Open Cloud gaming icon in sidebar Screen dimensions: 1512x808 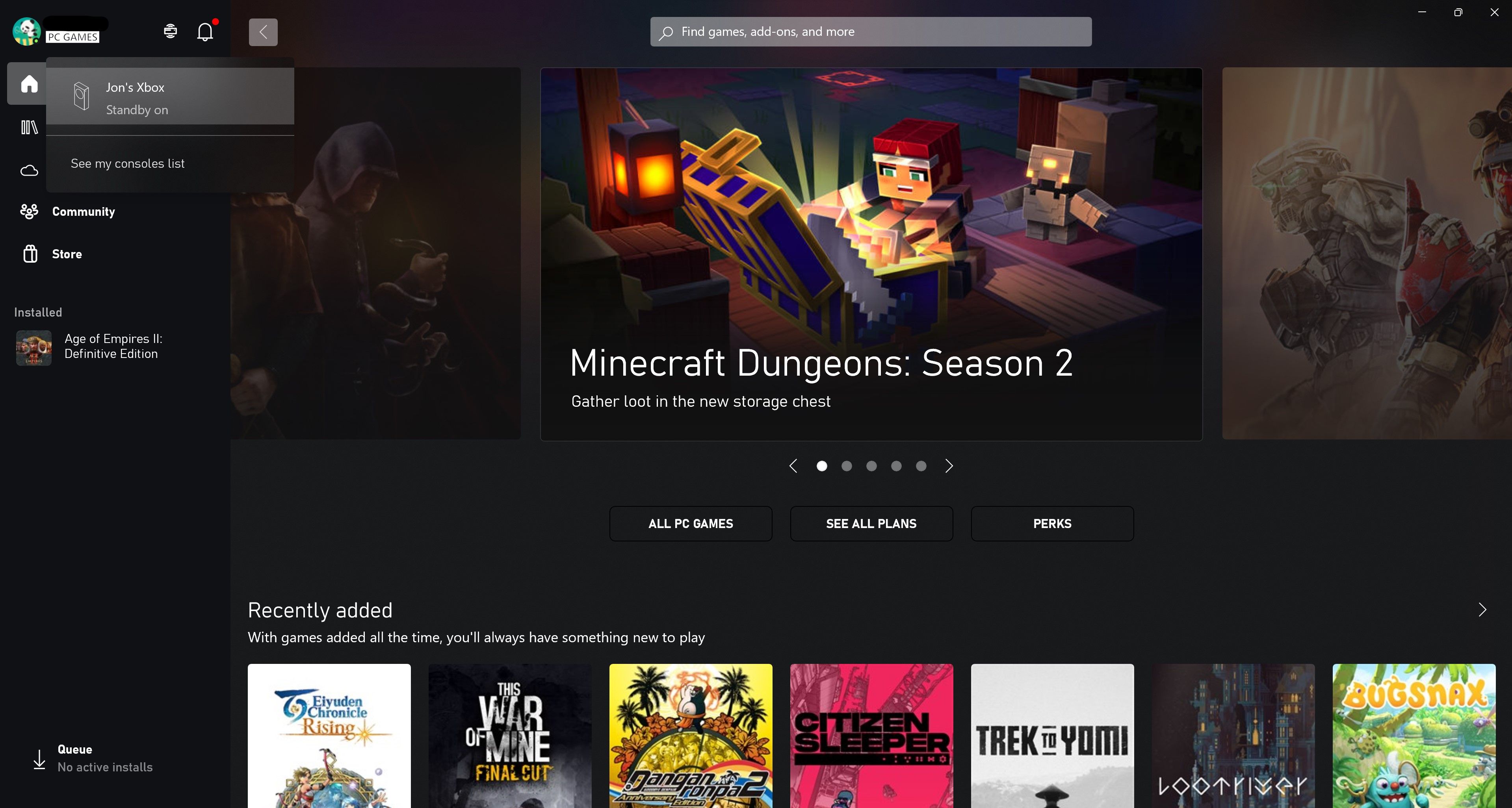[29, 171]
